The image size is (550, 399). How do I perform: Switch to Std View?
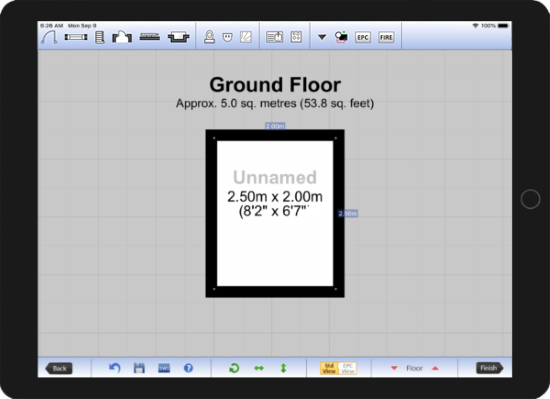click(x=329, y=368)
